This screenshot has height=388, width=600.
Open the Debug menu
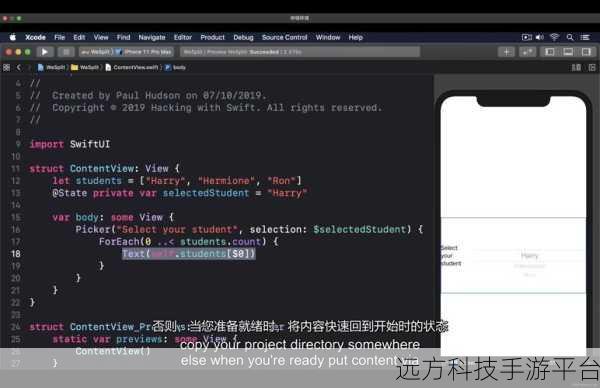click(x=243, y=37)
